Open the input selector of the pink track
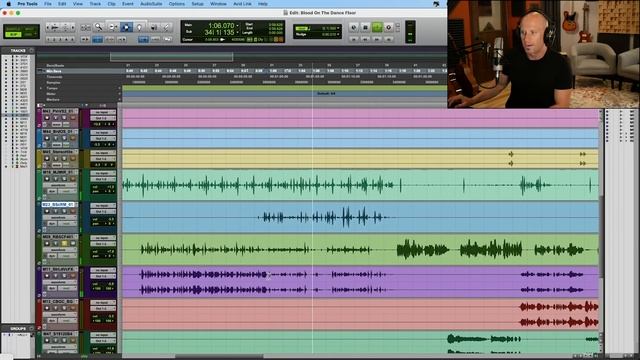This screenshot has width=640, height=360. [x=102, y=112]
